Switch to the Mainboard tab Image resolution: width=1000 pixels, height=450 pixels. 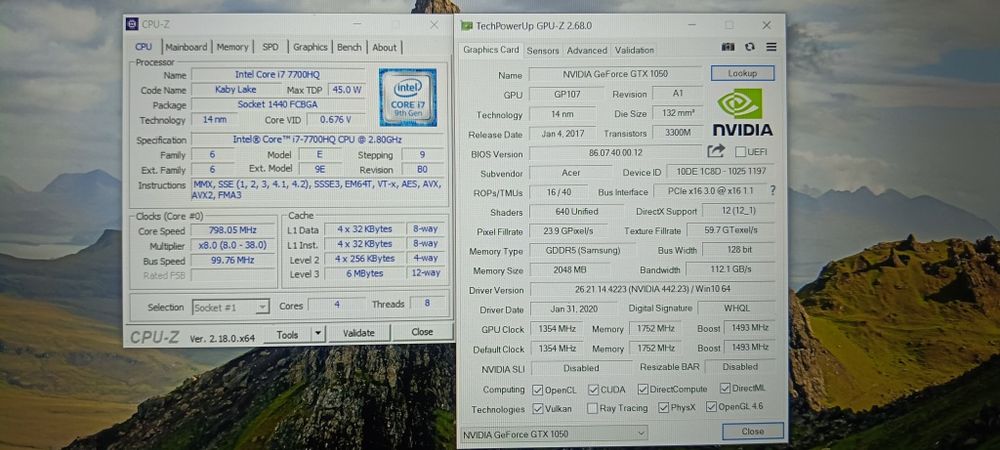pyautogui.click(x=186, y=47)
